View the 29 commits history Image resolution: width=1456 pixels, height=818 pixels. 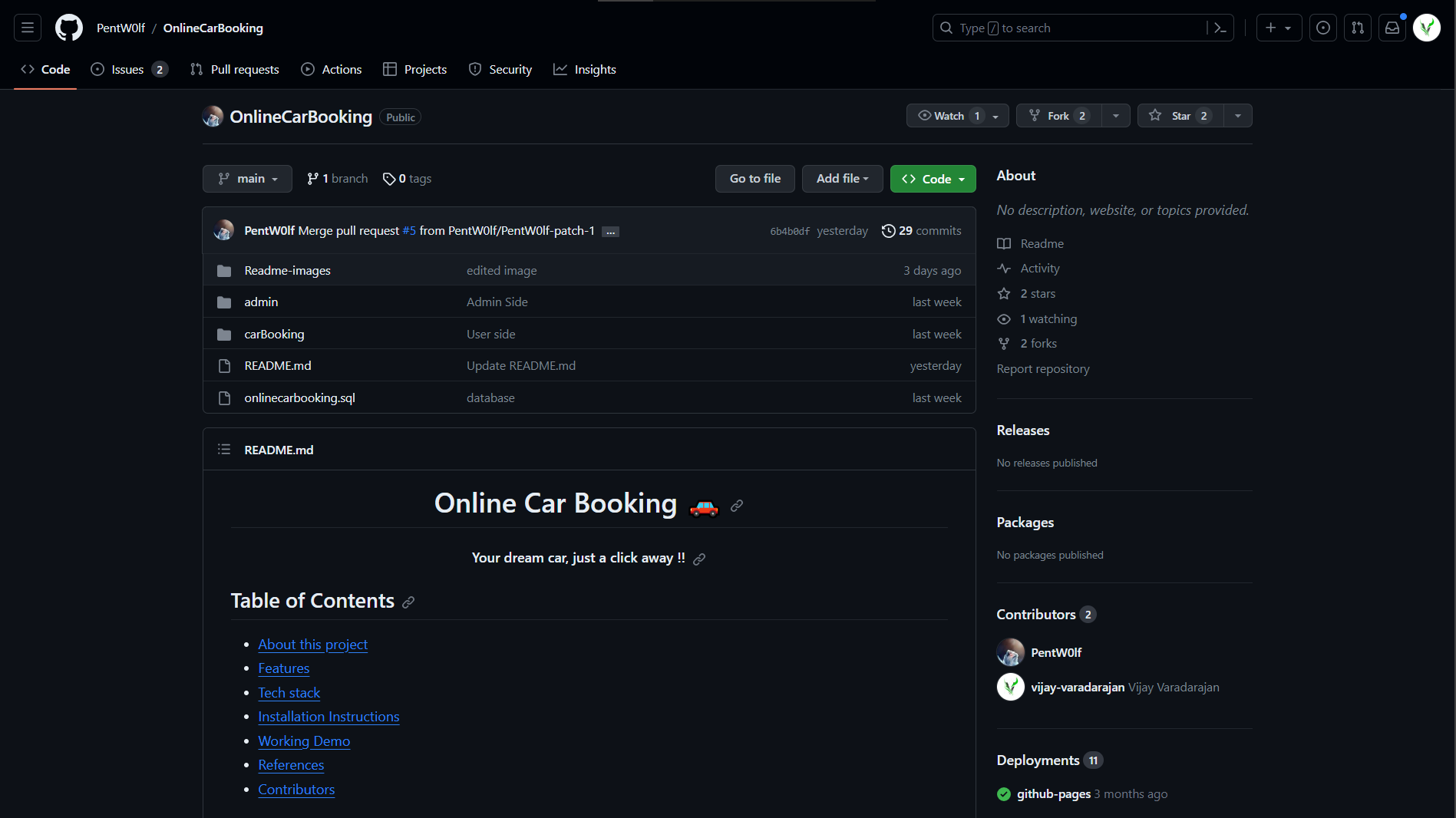coord(921,231)
